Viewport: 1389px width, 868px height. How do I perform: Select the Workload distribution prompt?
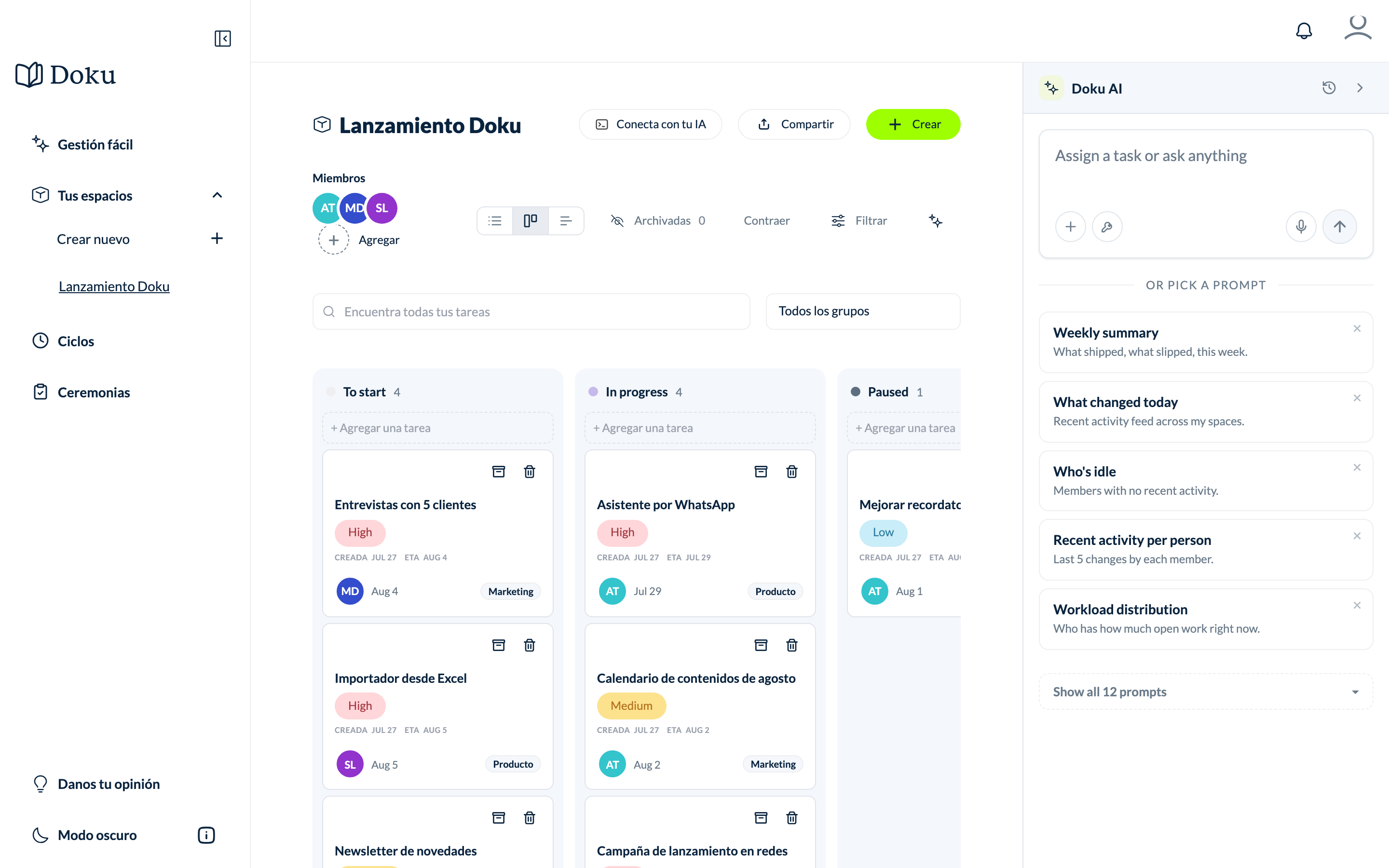click(1206, 619)
